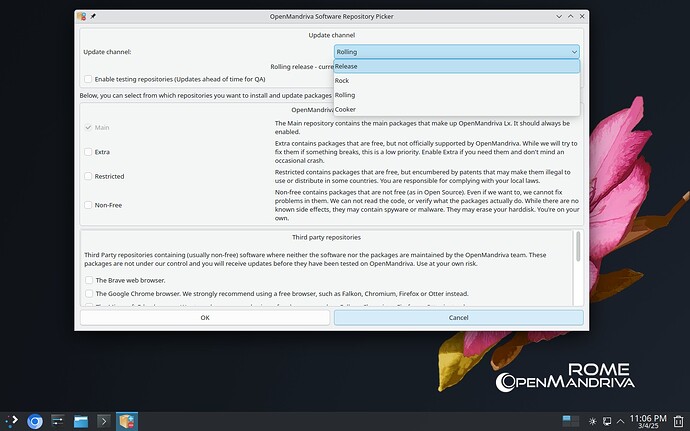Pick Cooker in the channel dropdown
Screen dimensions: 690x431
[x=457, y=109]
